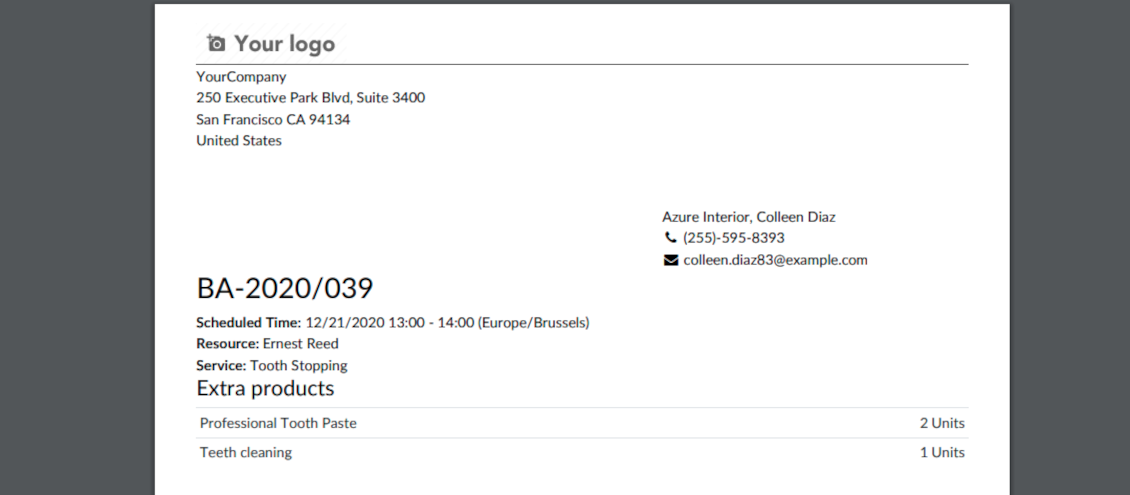Select the United States country line

[x=239, y=141]
